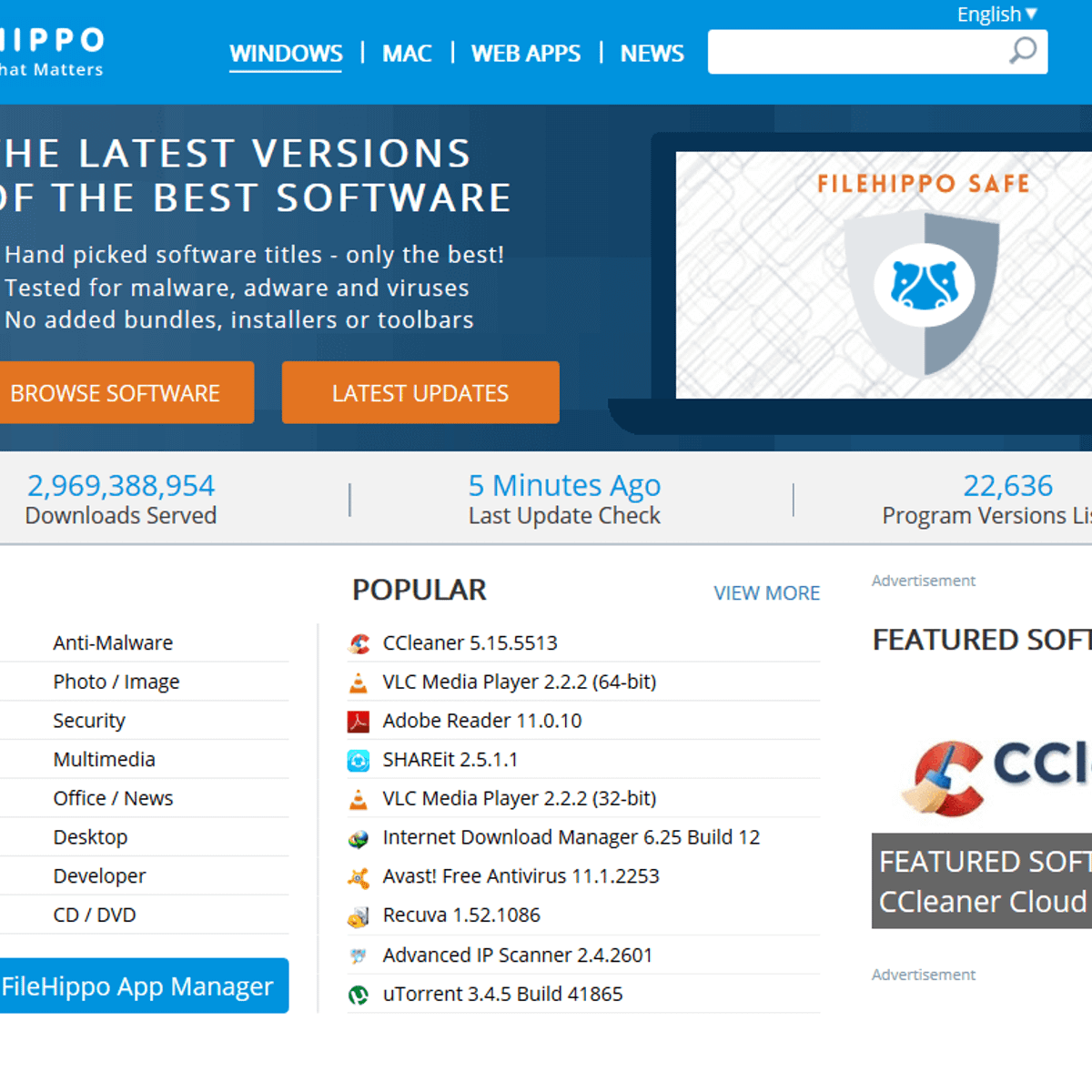Choose the CD / DVD category

coord(95,915)
